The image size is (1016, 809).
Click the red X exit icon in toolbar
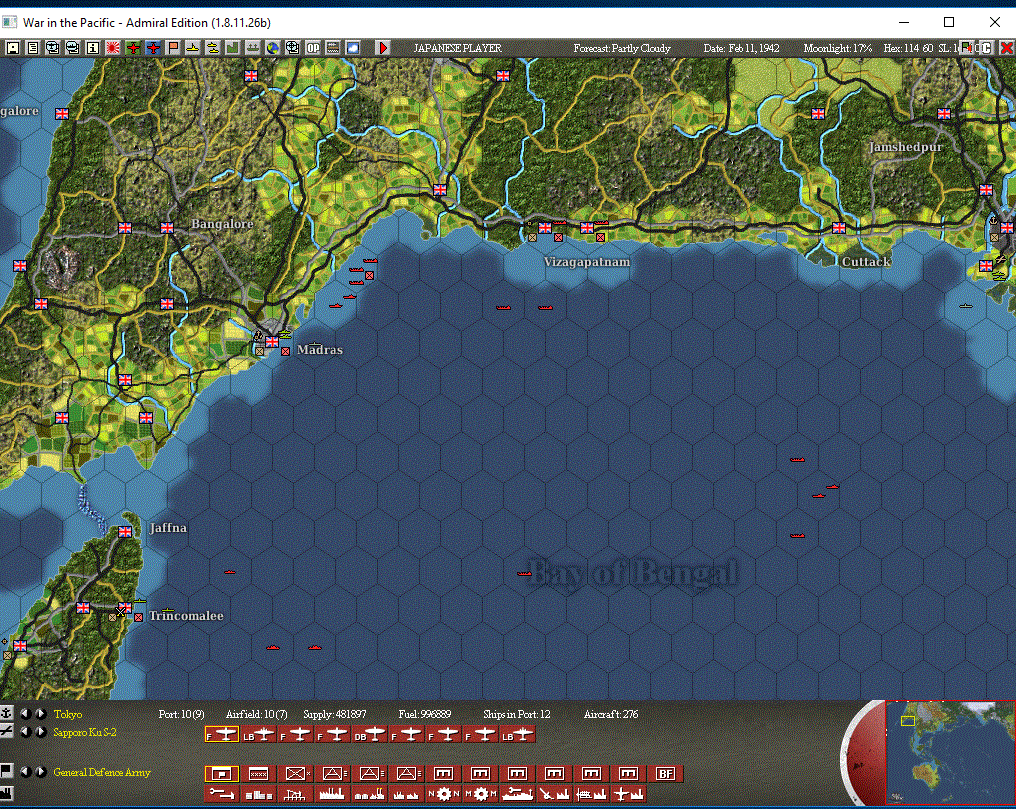1007,47
